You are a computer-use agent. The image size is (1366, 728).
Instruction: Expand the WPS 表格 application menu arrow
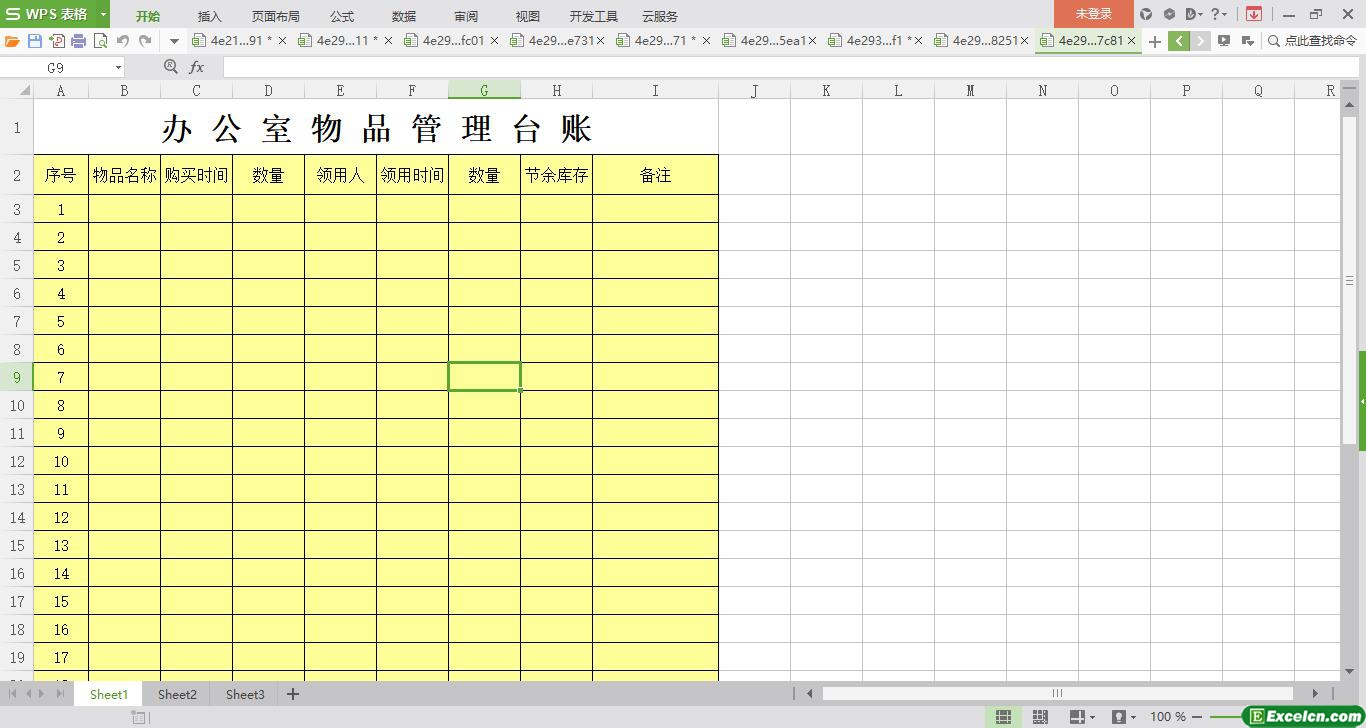103,15
